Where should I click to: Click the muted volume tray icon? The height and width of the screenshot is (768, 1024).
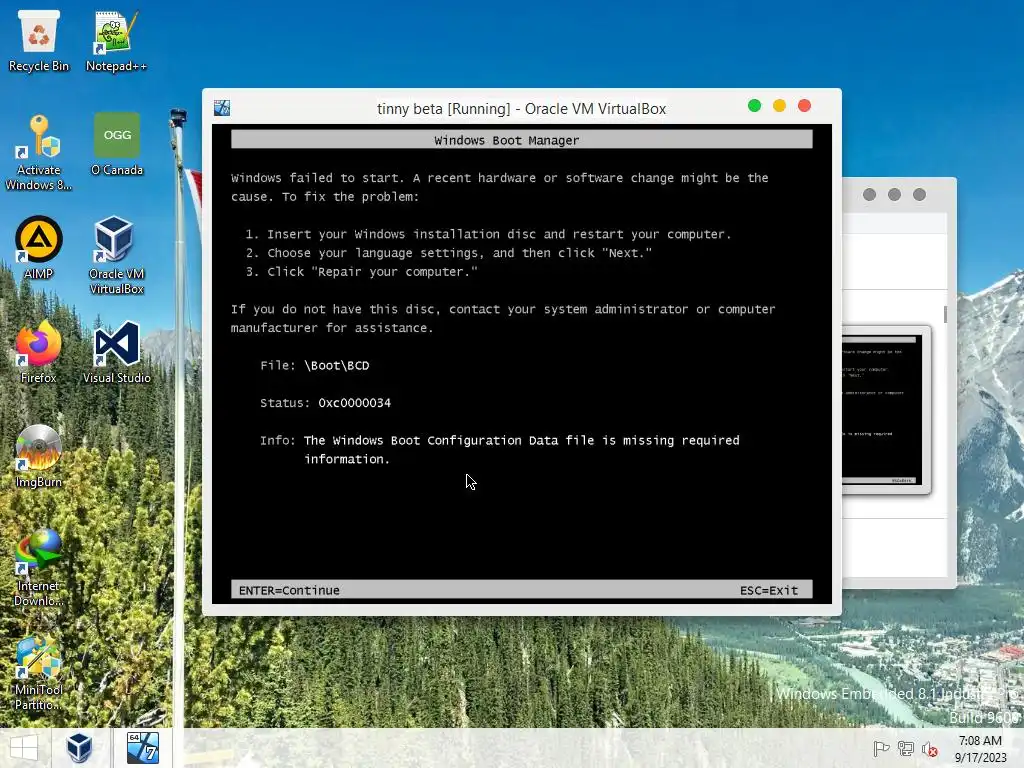pyautogui.click(x=930, y=749)
